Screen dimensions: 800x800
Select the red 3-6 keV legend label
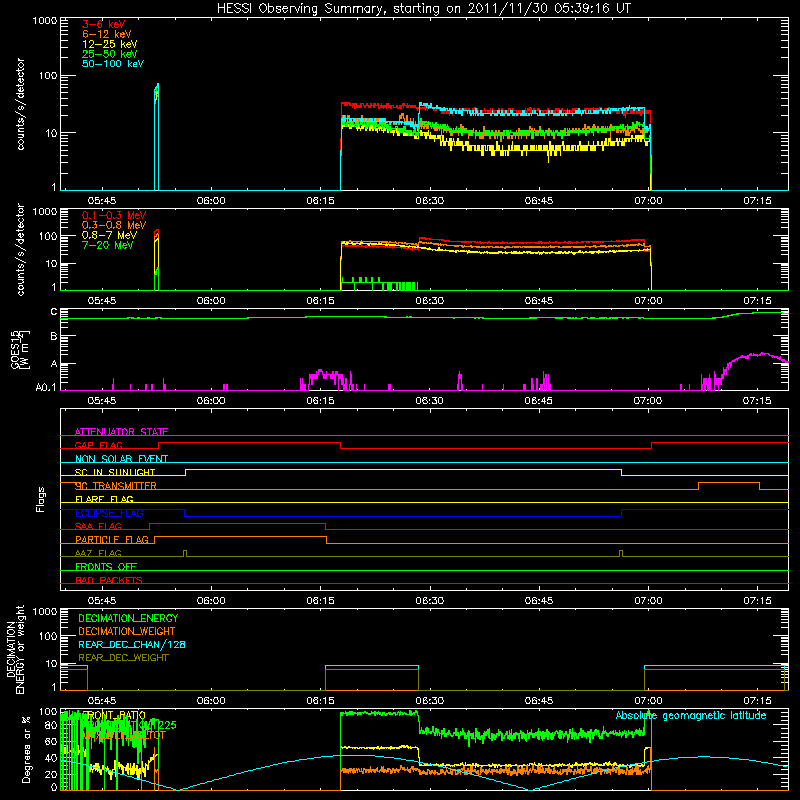(104, 24)
